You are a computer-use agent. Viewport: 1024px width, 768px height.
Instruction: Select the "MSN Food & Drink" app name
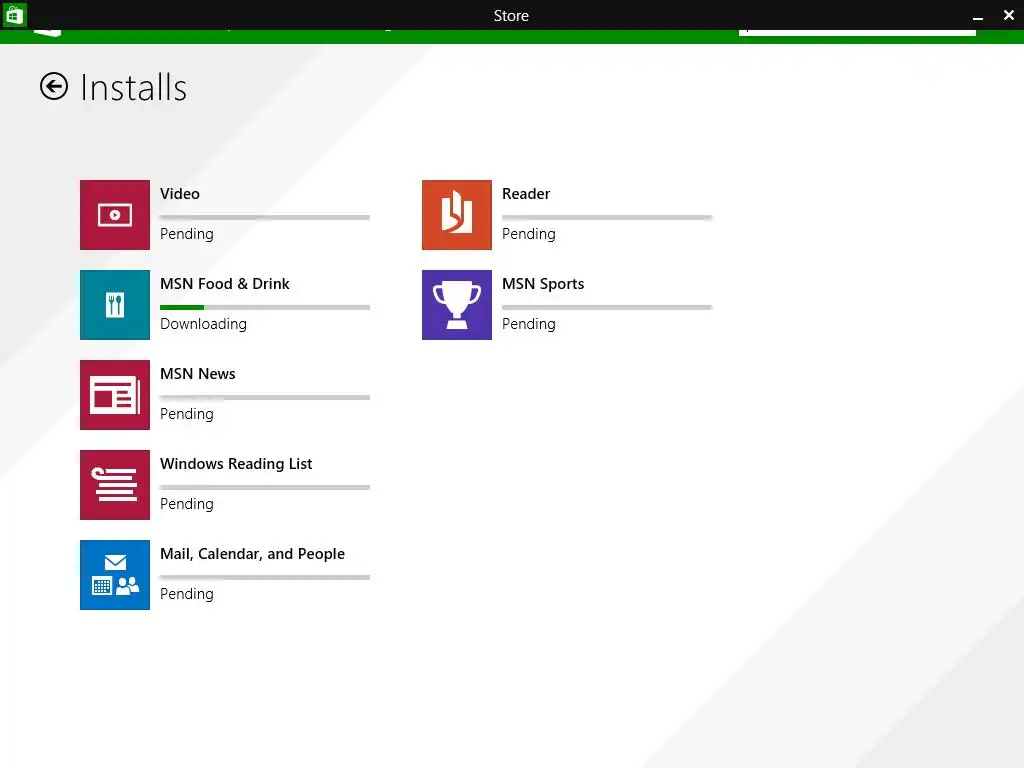pyautogui.click(x=225, y=284)
